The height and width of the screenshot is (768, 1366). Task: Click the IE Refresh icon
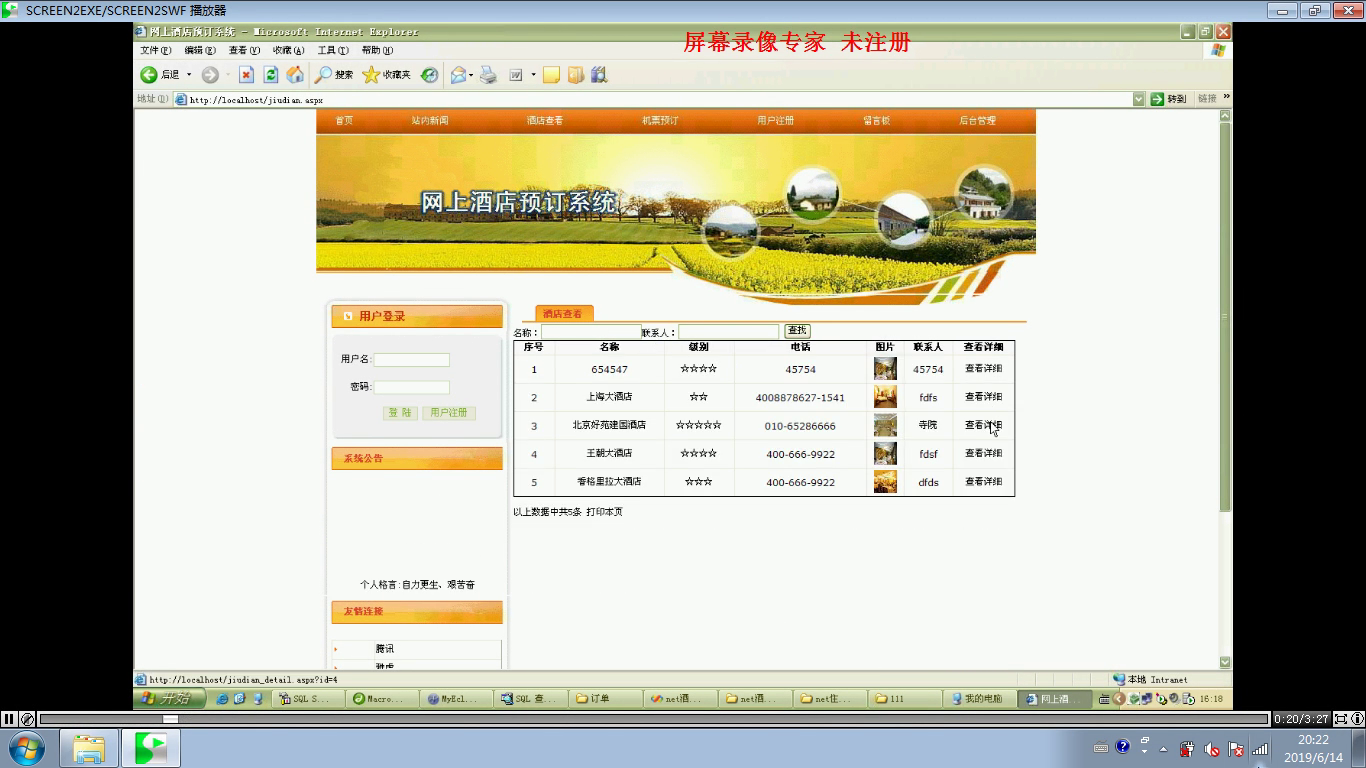pos(271,75)
